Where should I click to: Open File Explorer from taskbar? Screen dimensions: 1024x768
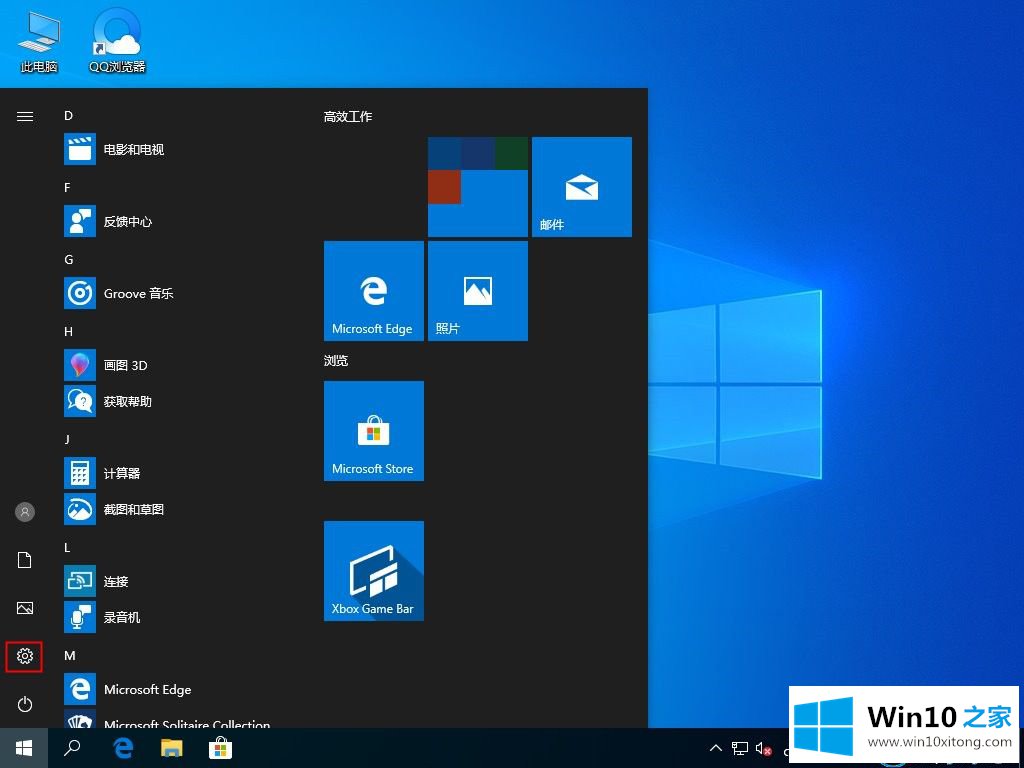172,748
